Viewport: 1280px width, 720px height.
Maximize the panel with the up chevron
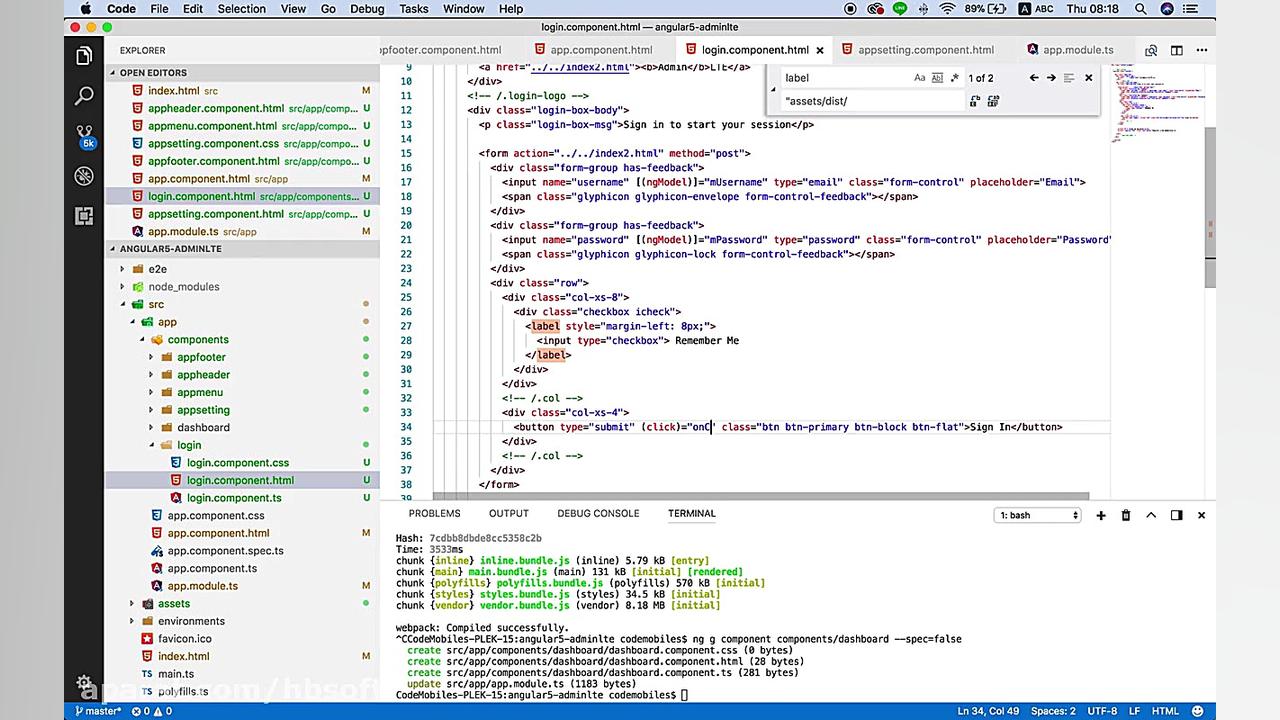click(x=1151, y=515)
